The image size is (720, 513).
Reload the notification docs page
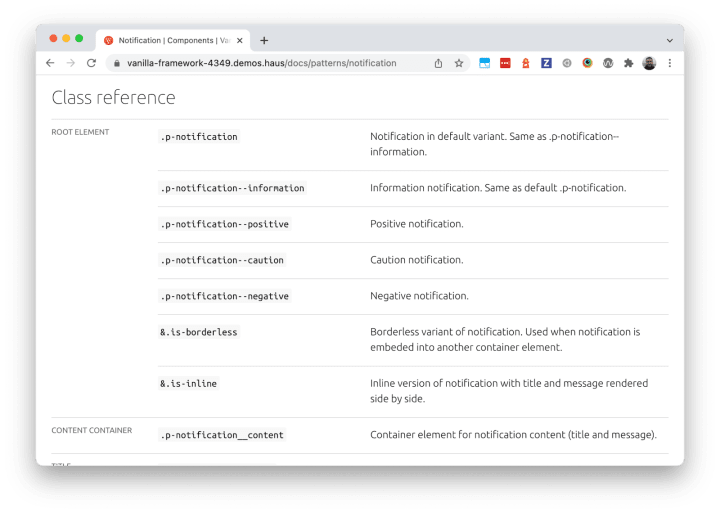[91, 63]
